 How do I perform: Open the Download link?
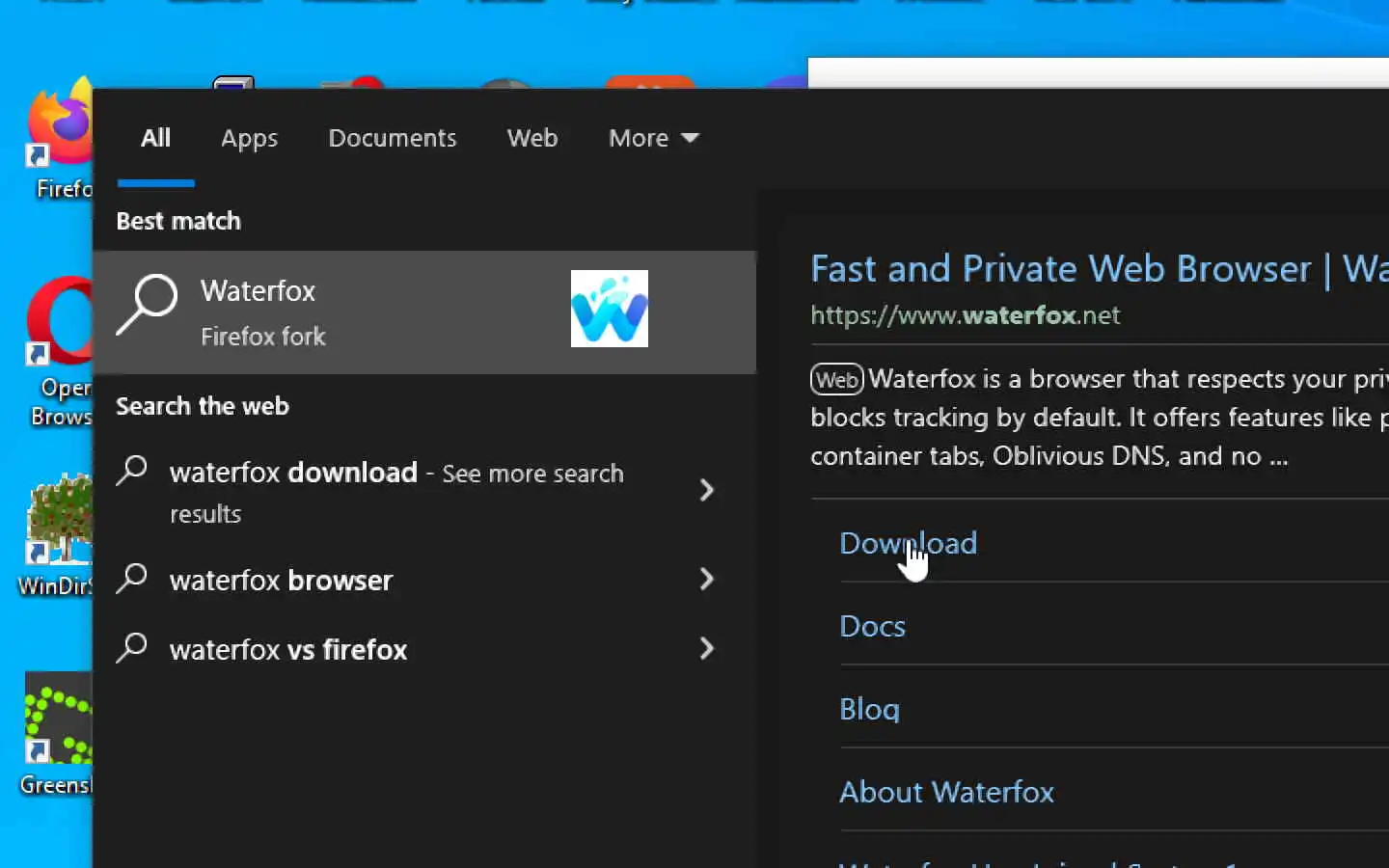908,543
